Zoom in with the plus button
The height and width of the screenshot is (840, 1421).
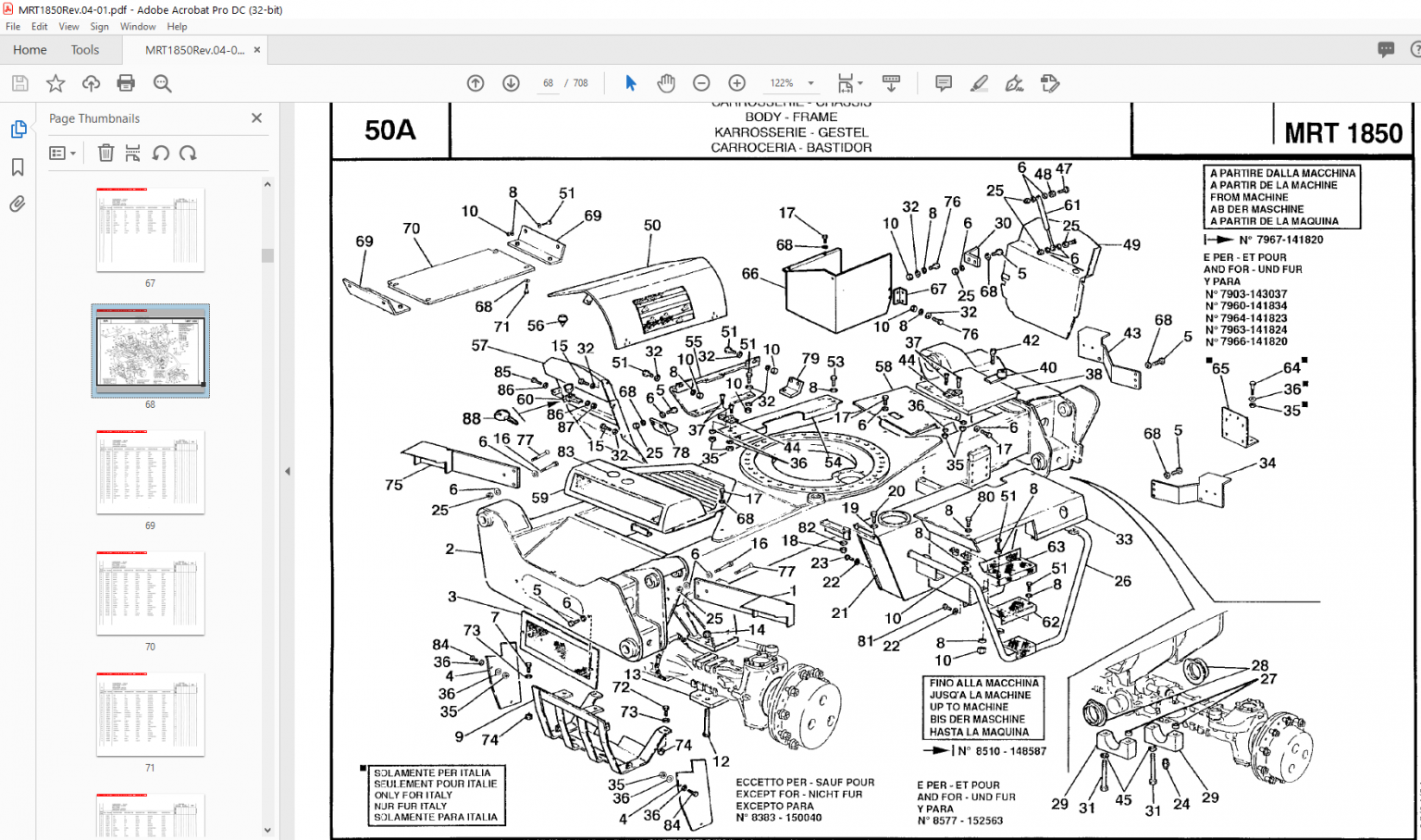pyautogui.click(x=736, y=83)
